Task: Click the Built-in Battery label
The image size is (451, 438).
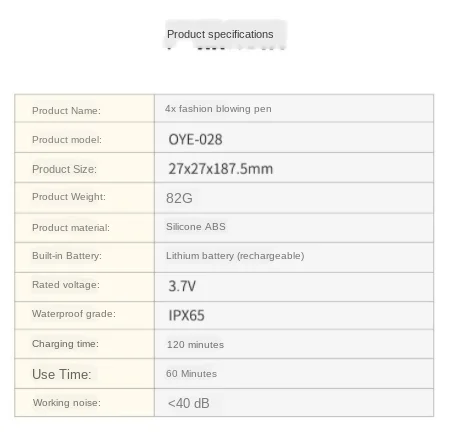Action: pyautogui.click(x=67, y=256)
